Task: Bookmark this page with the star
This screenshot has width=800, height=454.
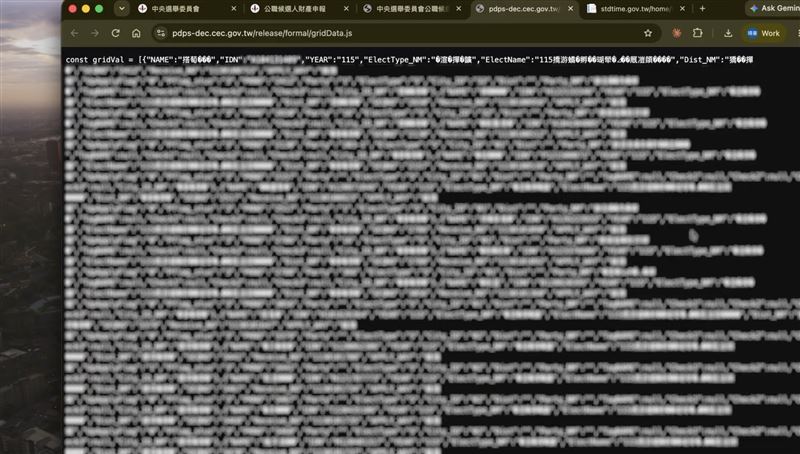Action: (648, 33)
